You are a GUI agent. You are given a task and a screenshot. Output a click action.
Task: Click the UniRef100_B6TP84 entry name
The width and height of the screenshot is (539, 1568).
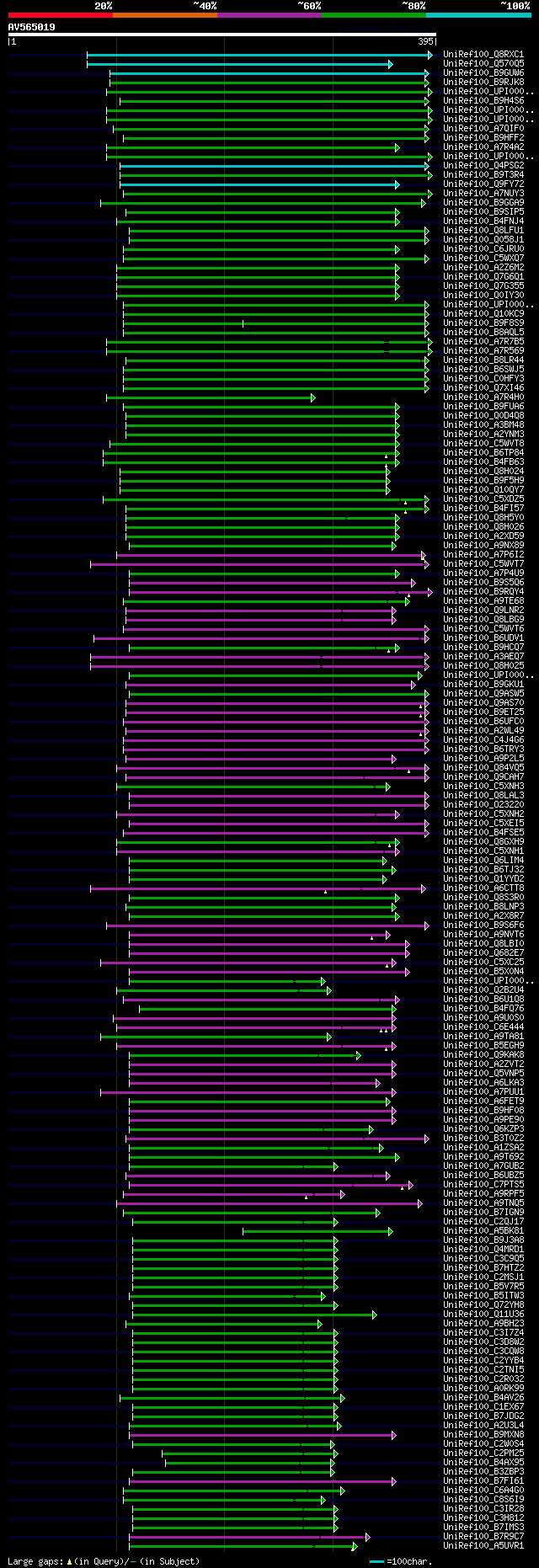pyautogui.click(x=483, y=453)
